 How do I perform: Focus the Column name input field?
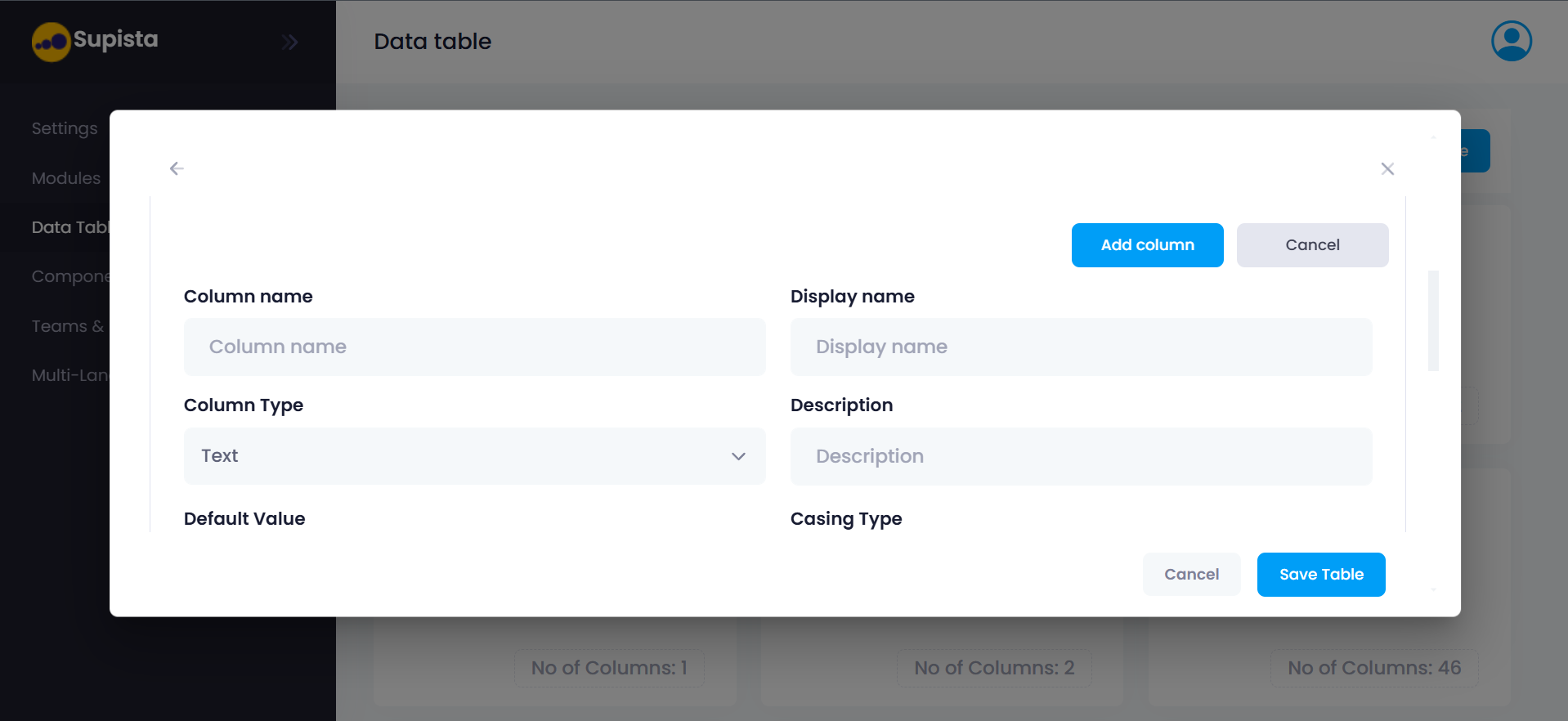tap(474, 347)
